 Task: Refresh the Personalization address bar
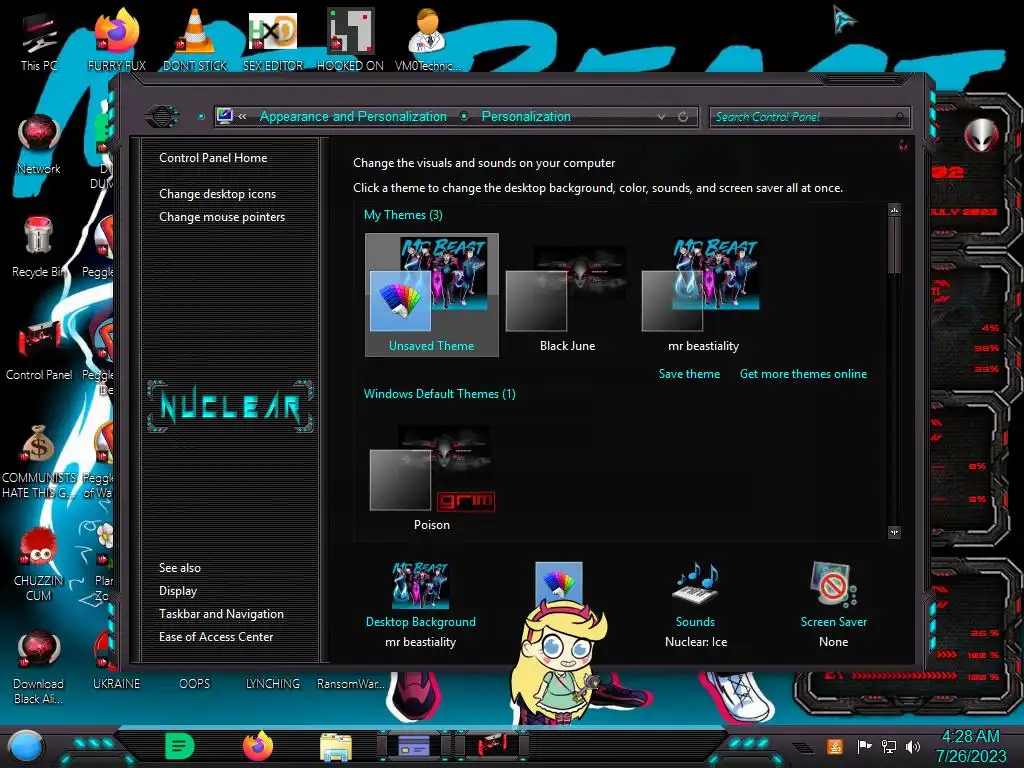683,116
